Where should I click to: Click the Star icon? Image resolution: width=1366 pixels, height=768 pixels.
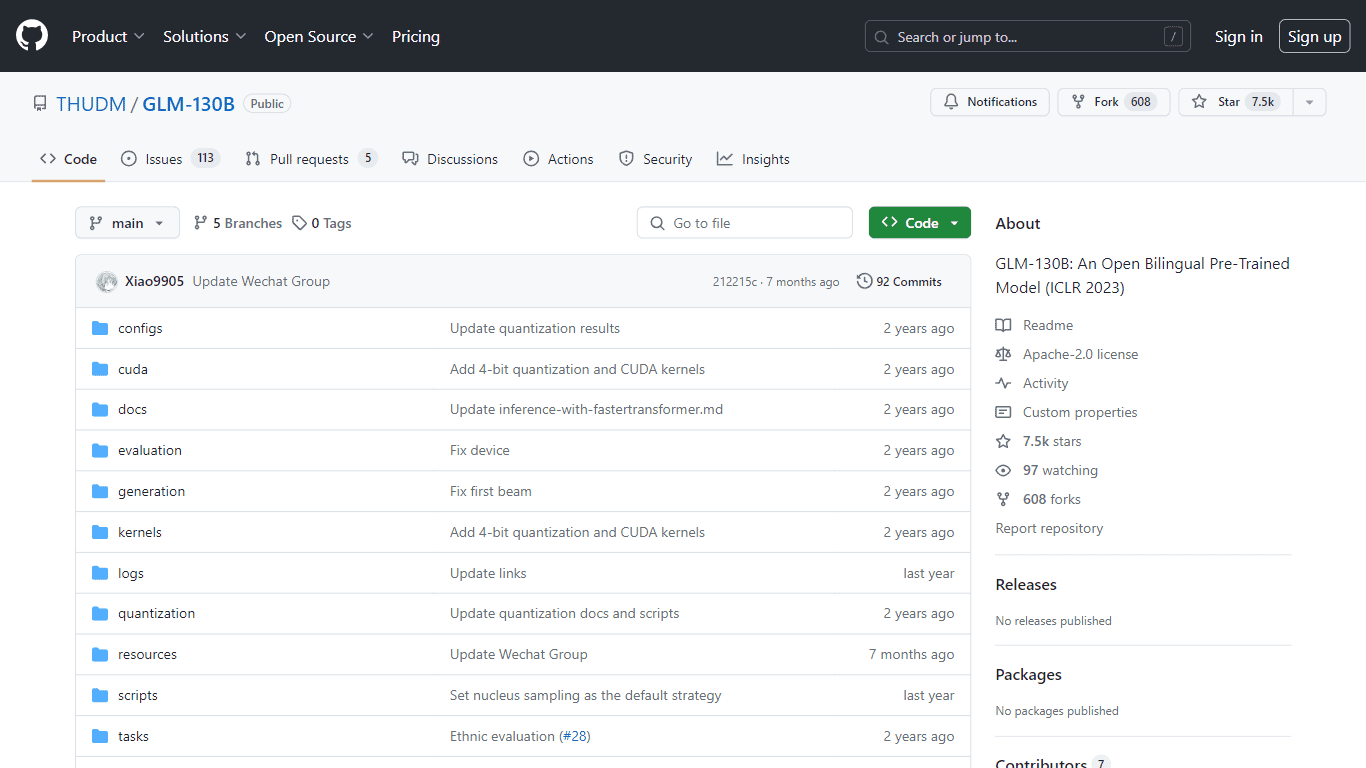click(x=1199, y=102)
